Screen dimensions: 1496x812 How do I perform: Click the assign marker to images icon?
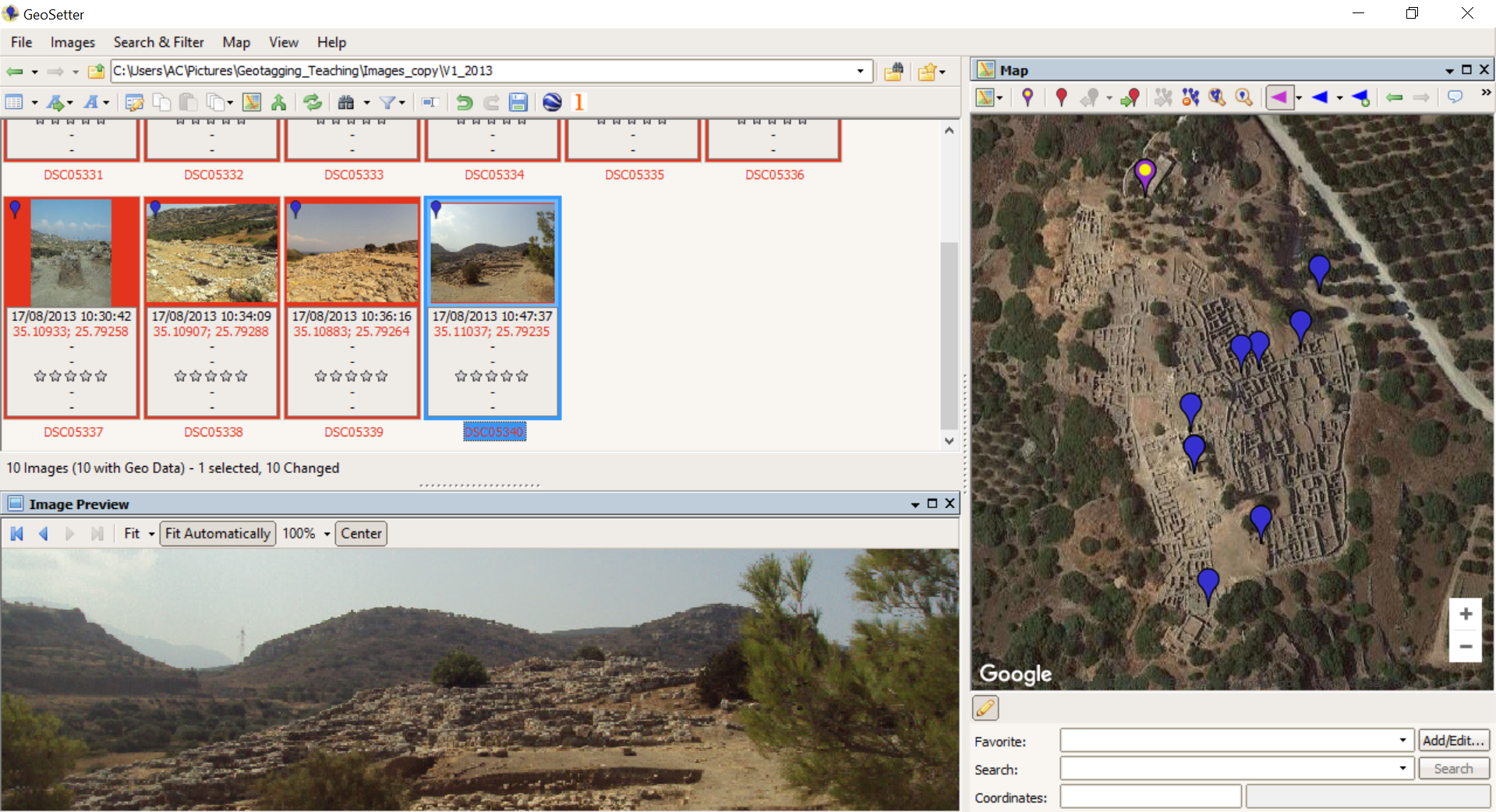pos(1130,97)
